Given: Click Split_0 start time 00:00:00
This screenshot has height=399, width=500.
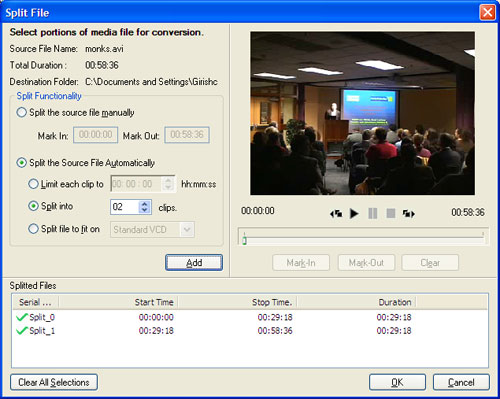Looking at the screenshot, I should tap(156, 317).
